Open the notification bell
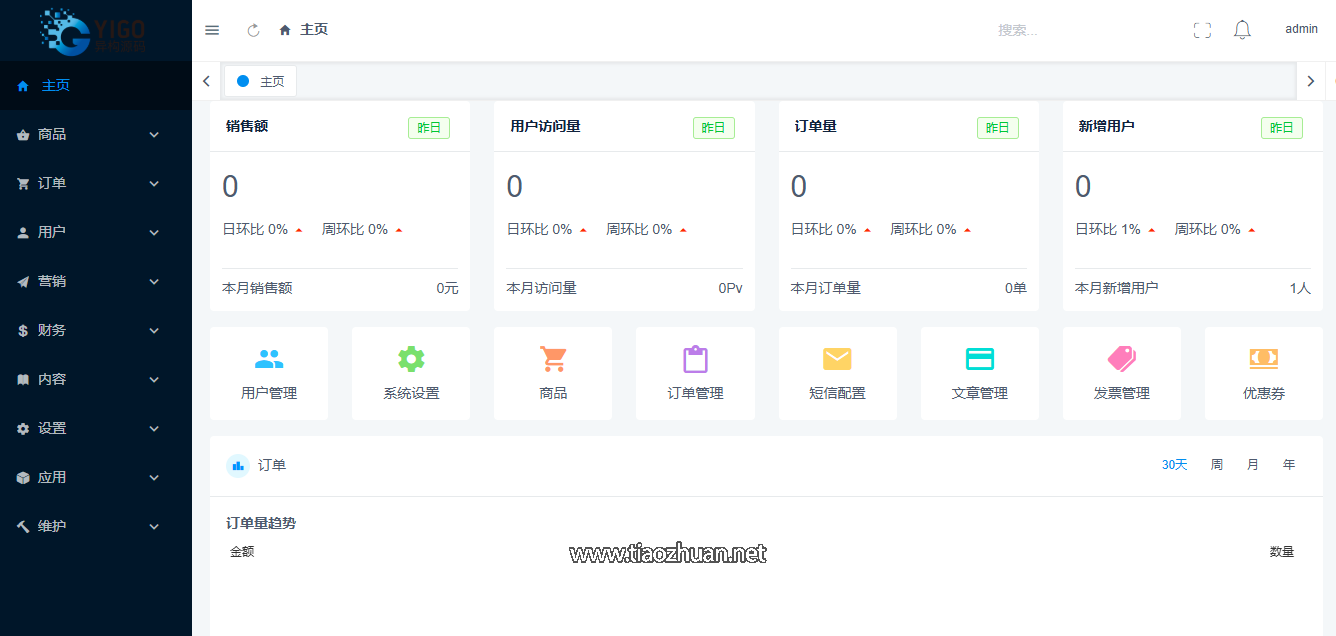1336x636 pixels. (x=1242, y=30)
